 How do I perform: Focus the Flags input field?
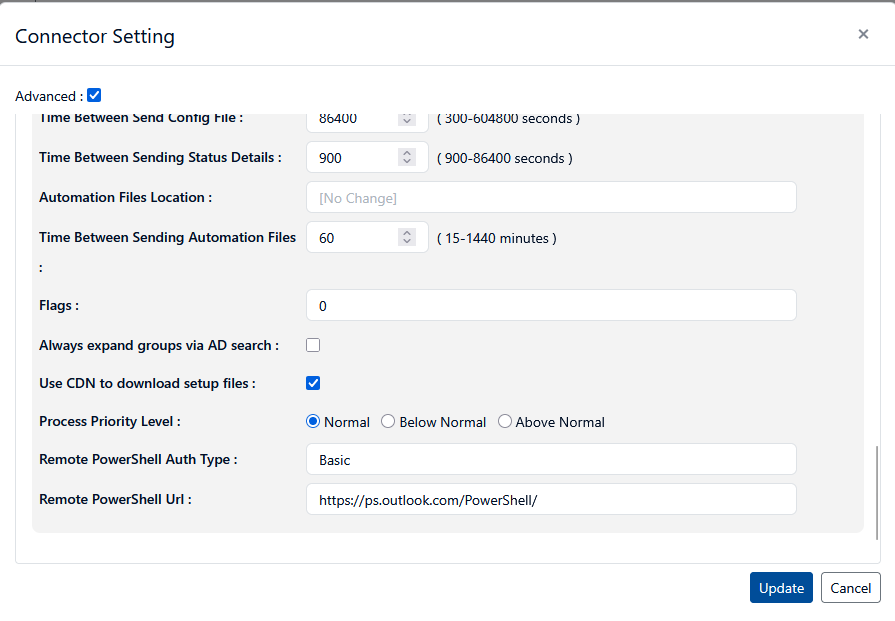coord(551,306)
